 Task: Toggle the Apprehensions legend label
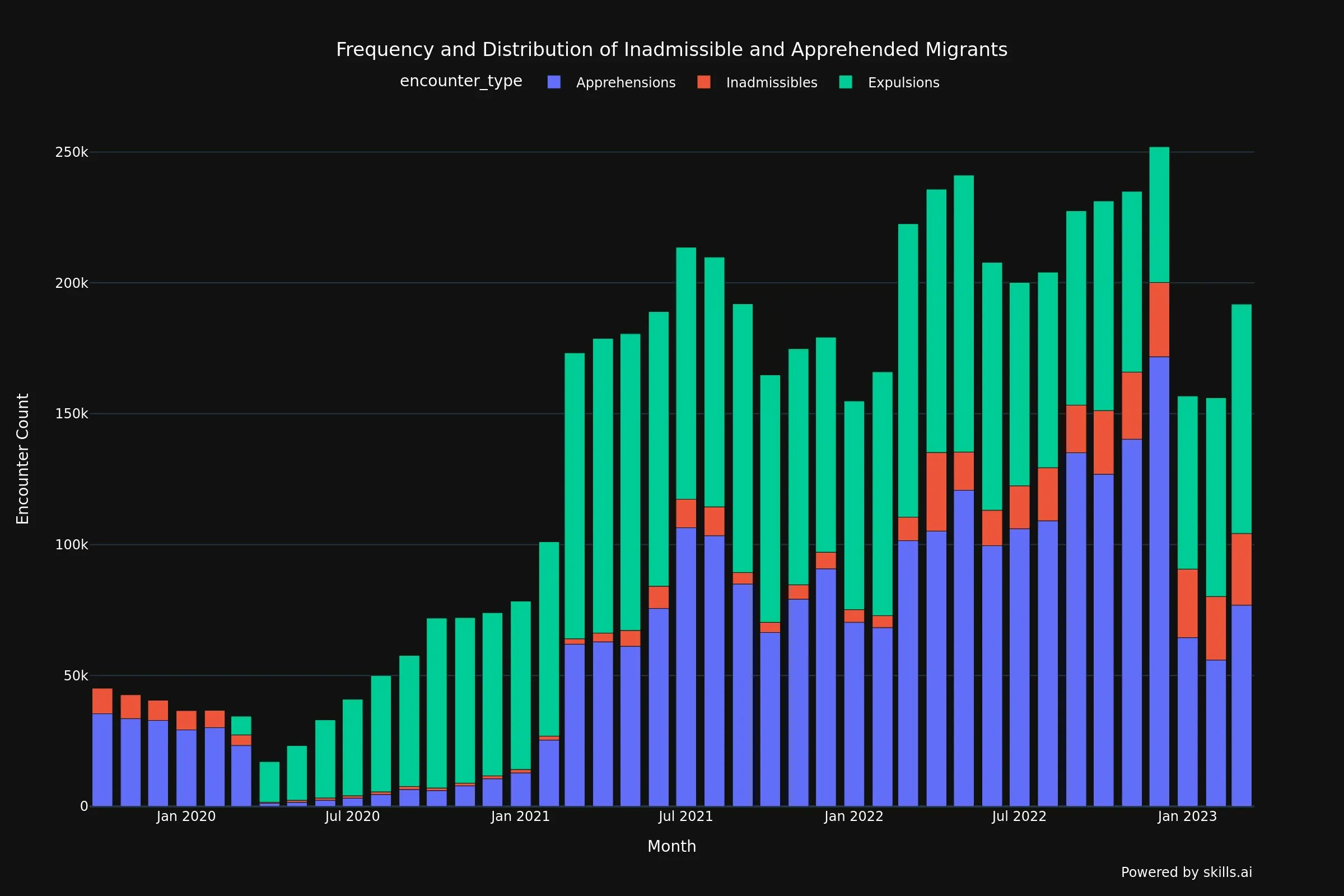pos(626,83)
